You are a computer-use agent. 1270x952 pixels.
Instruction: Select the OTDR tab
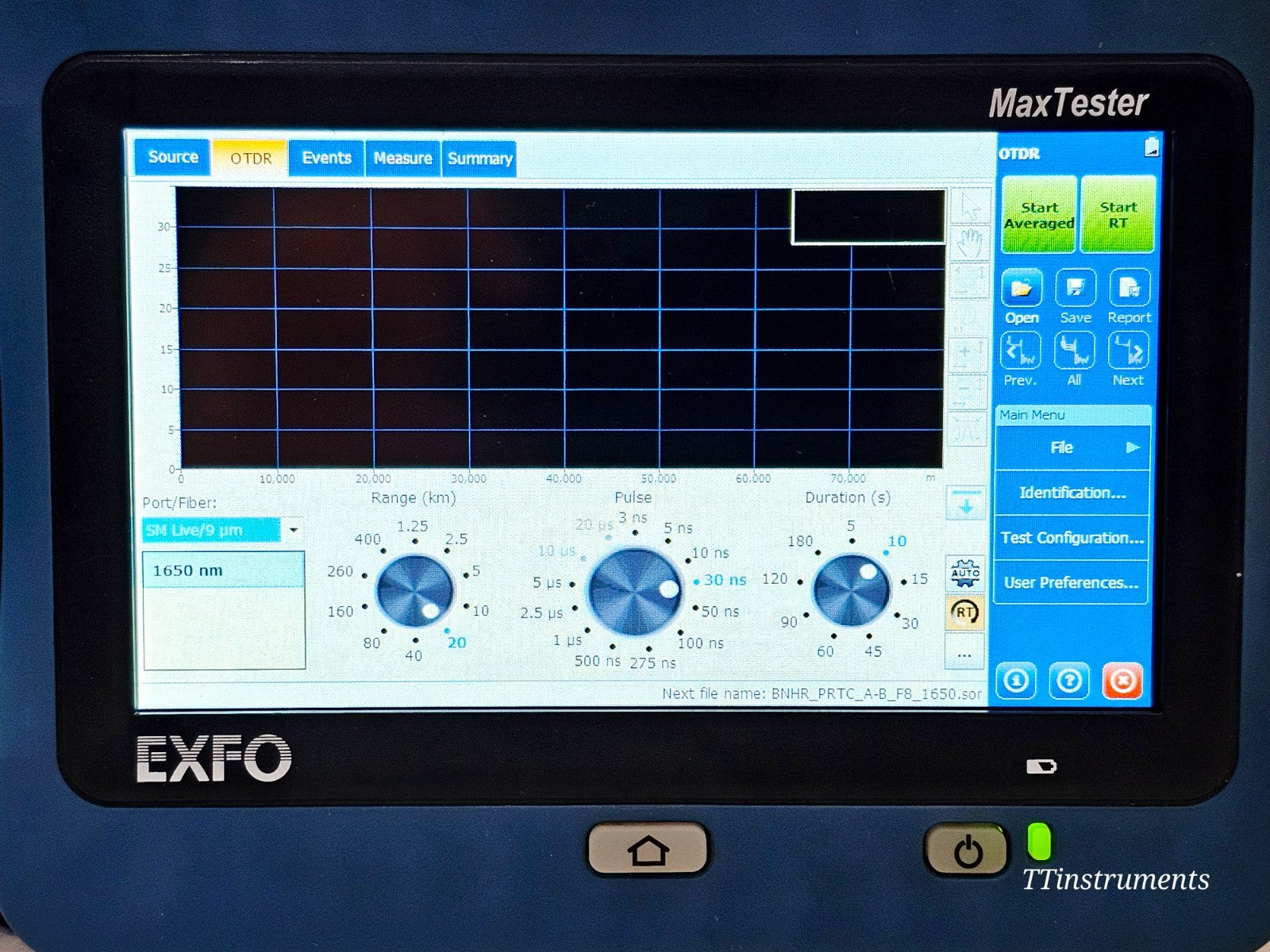[251, 158]
